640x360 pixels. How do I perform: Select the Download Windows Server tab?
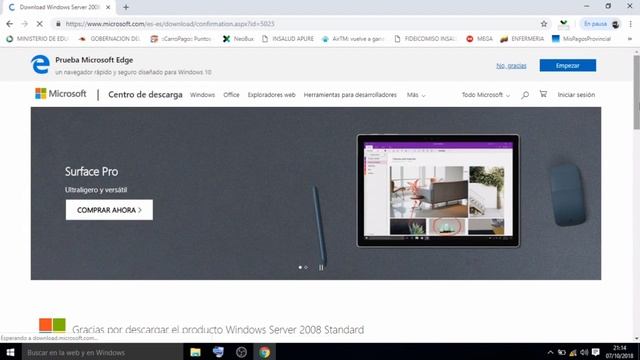pyautogui.click(x=58, y=7)
